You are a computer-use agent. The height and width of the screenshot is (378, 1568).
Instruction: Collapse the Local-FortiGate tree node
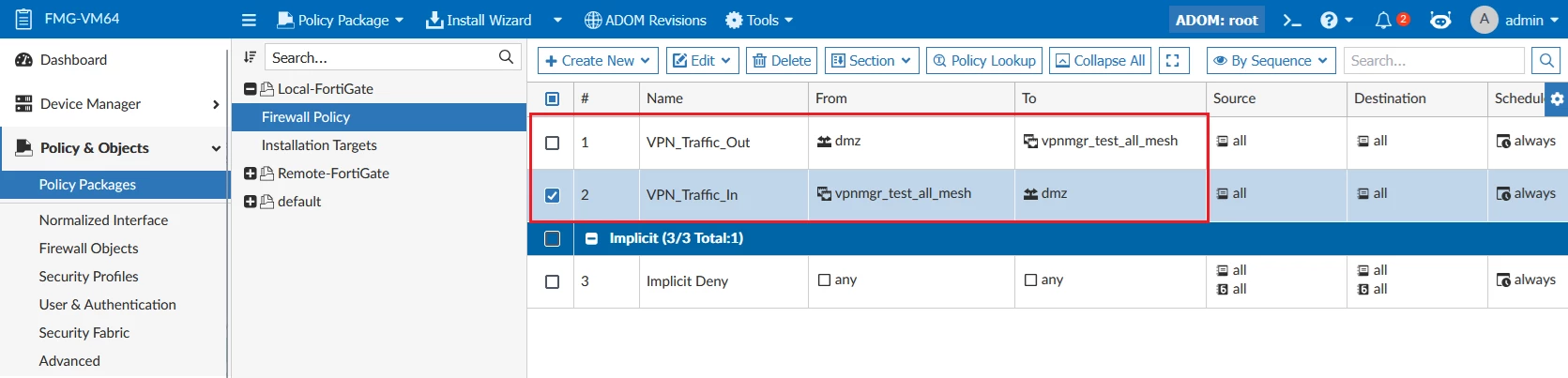(x=251, y=89)
